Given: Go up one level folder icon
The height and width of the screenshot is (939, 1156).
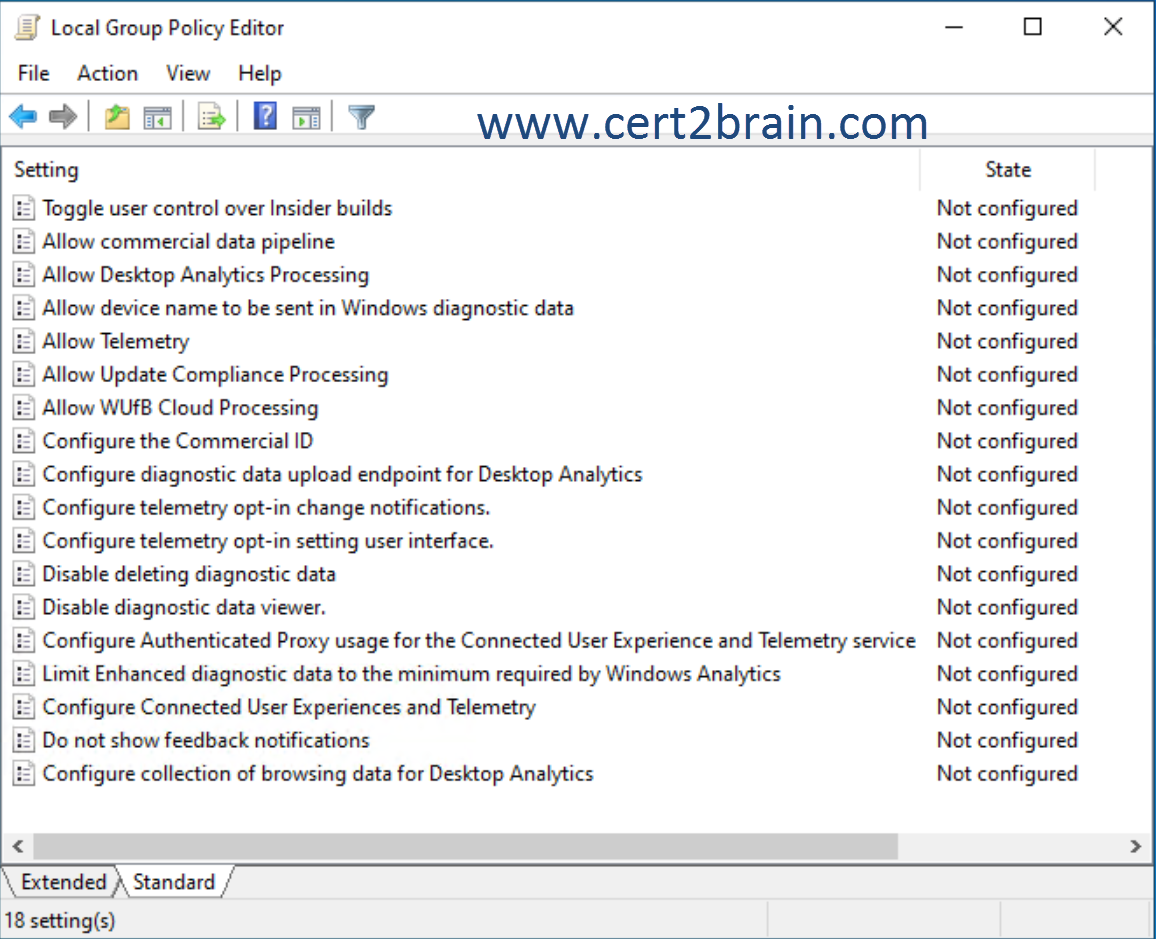Looking at the screenshot, I should [117, 116].
